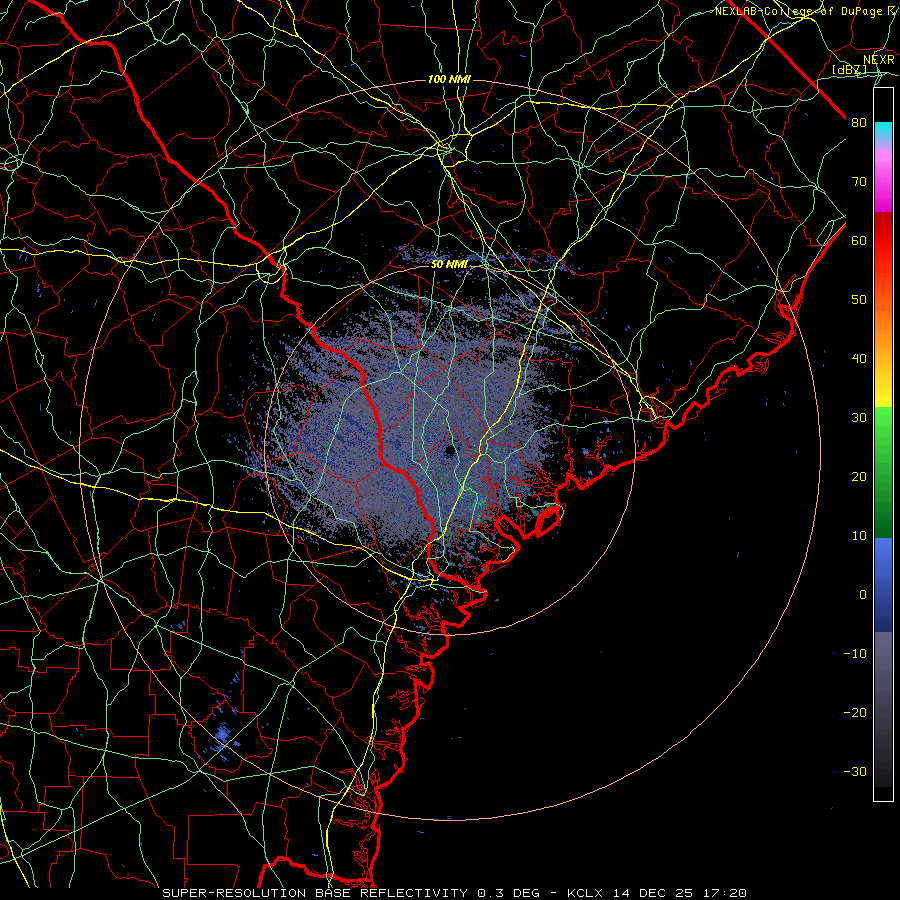Click the green band of the color bar
This screenshot has width=900, height=900.
(x=883, y=472)
